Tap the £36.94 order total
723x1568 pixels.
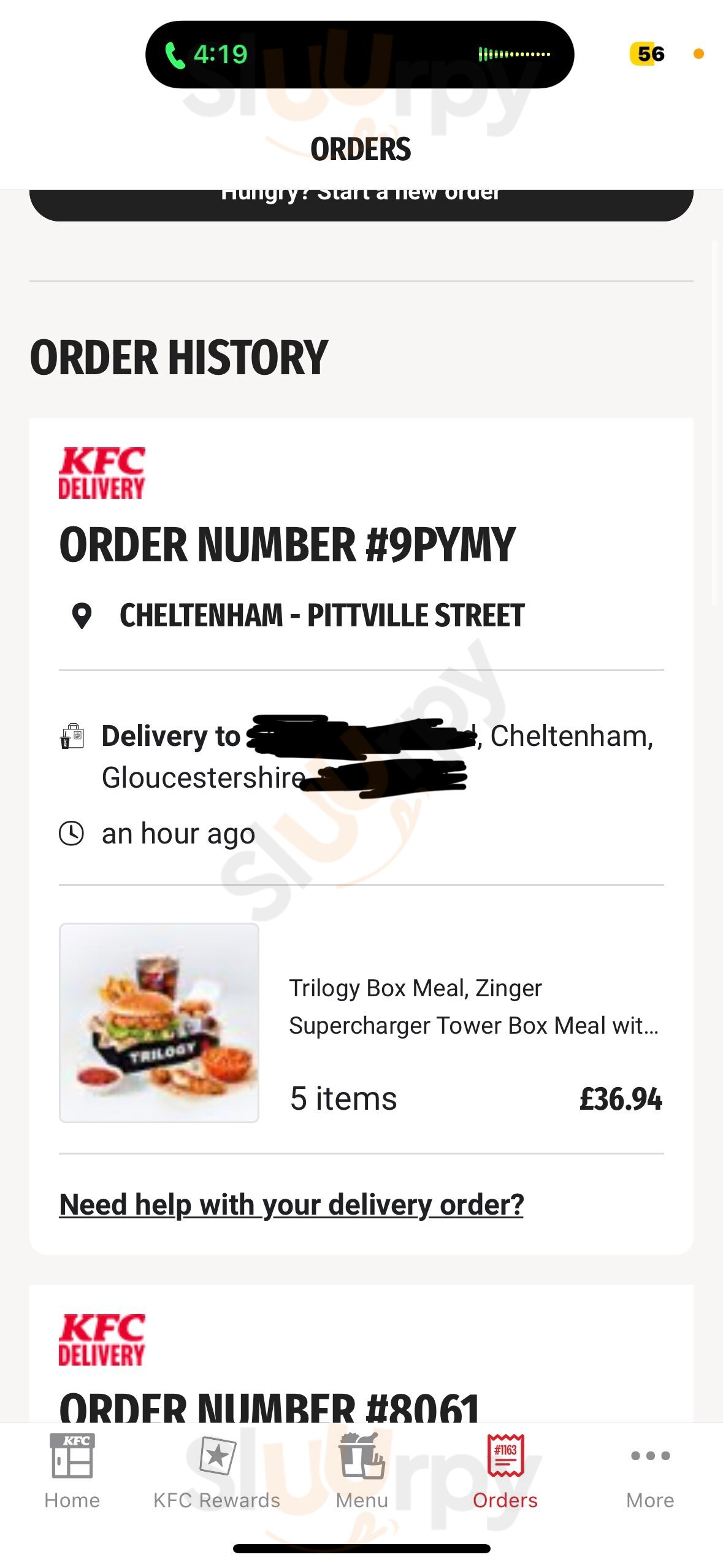[x=621, y=1099]
